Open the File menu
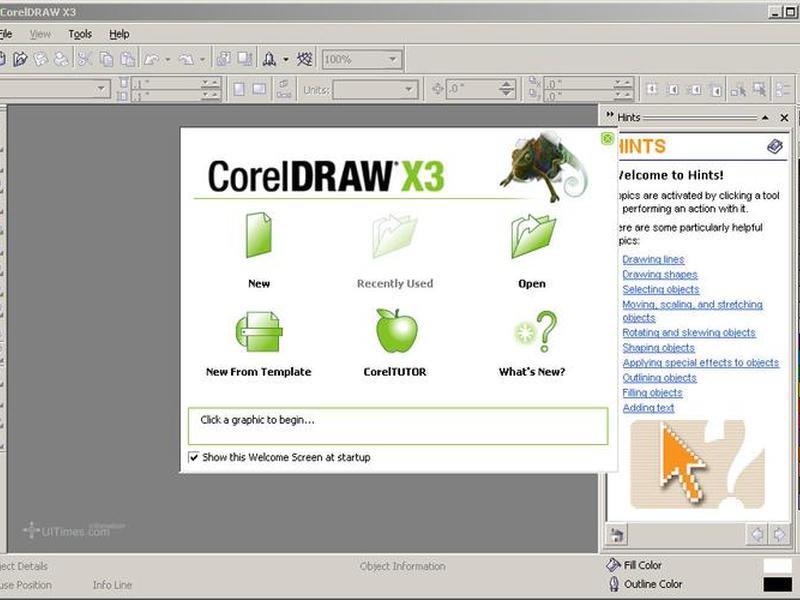 pyautogui.click(x=6, y=34)
